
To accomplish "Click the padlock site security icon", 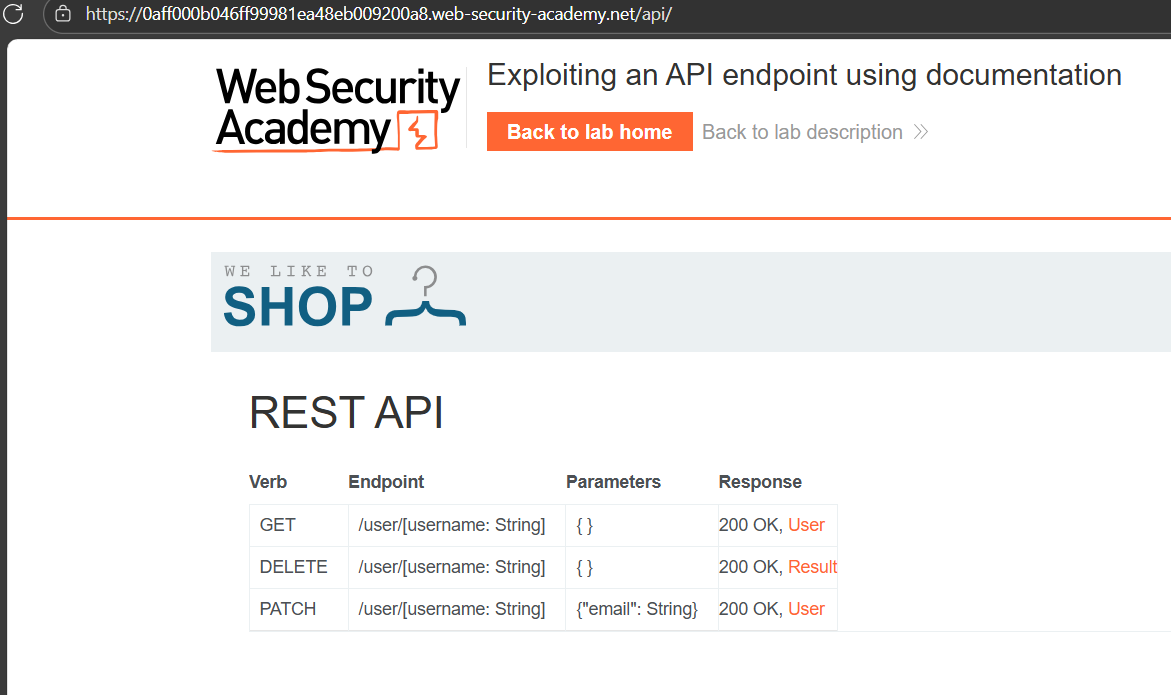I will [x=62, y=14].
